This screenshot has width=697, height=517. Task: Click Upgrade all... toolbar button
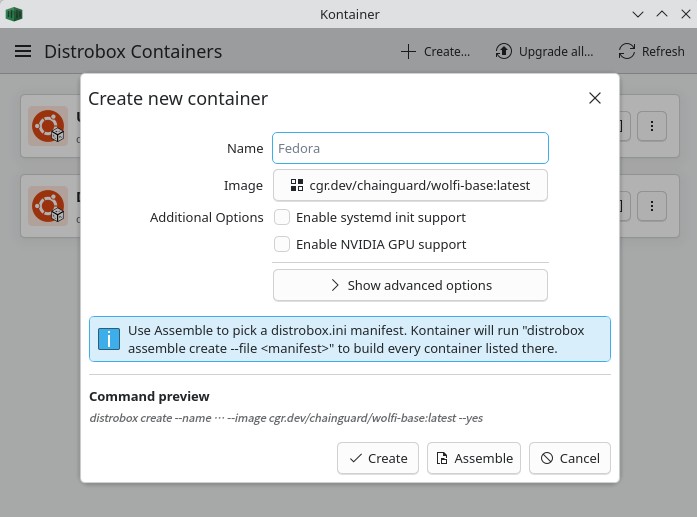[x=544, y=52]
